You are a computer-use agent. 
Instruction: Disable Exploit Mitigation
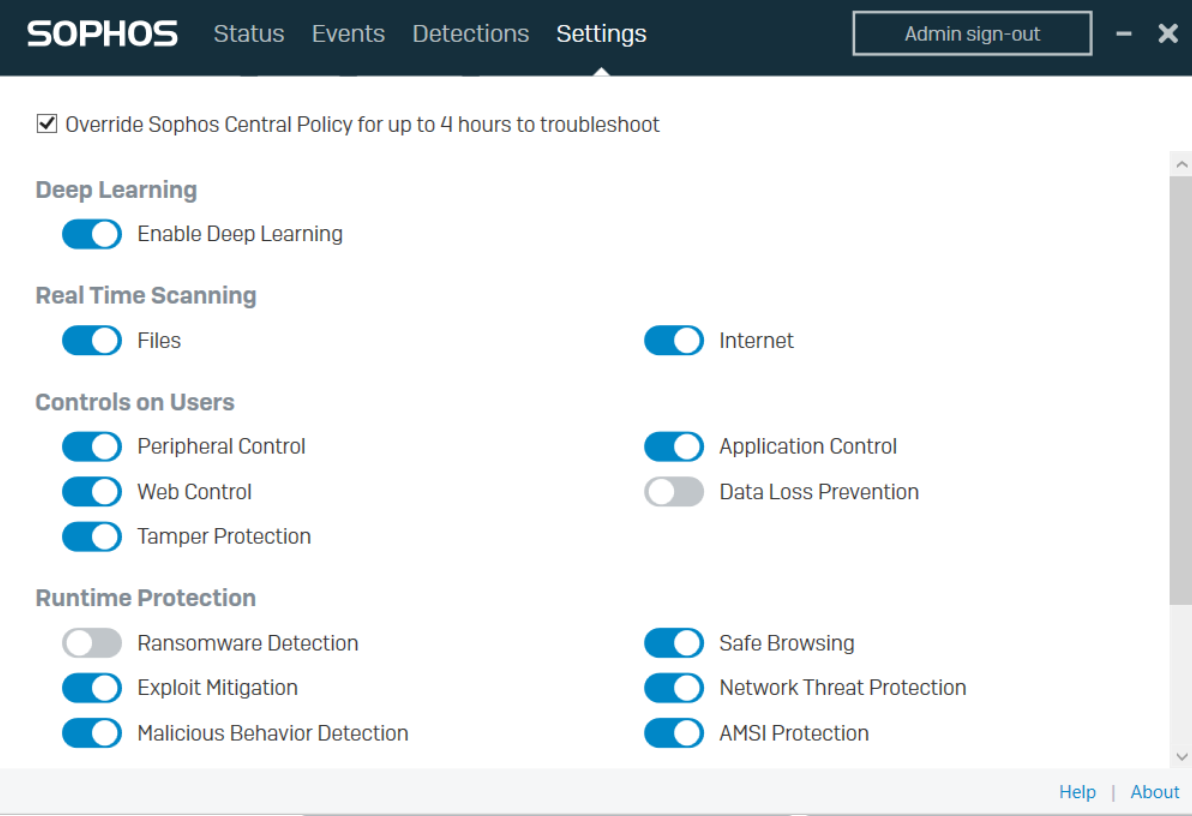[x=91, y=688]
